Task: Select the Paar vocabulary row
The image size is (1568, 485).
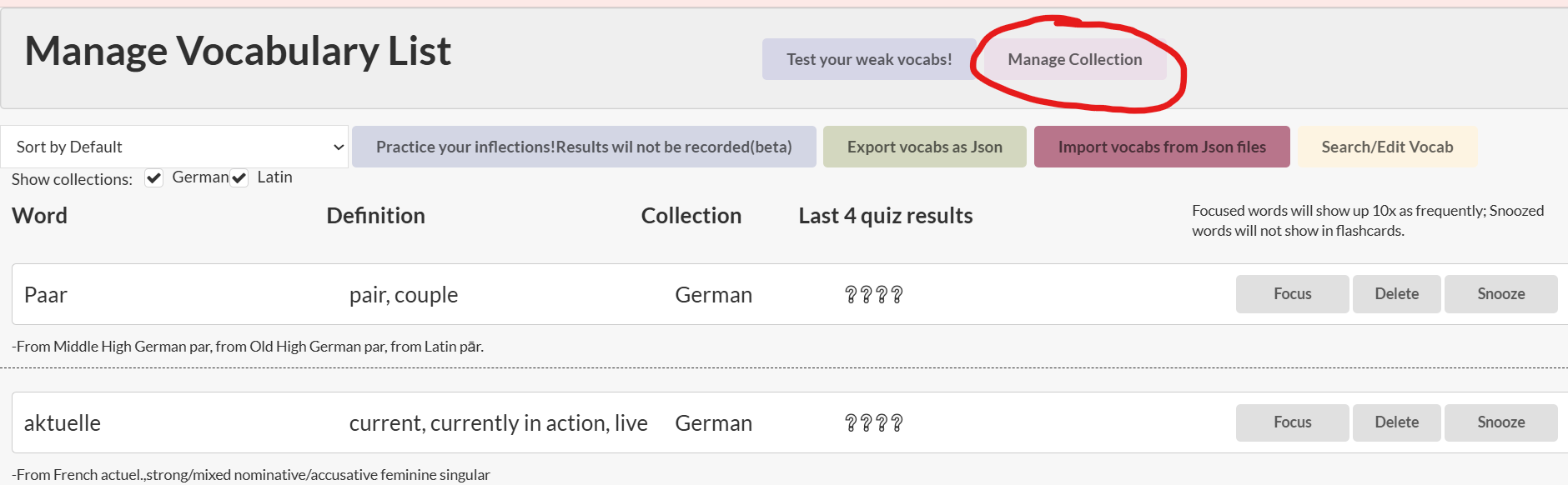Action: click(x=790, y=294)
